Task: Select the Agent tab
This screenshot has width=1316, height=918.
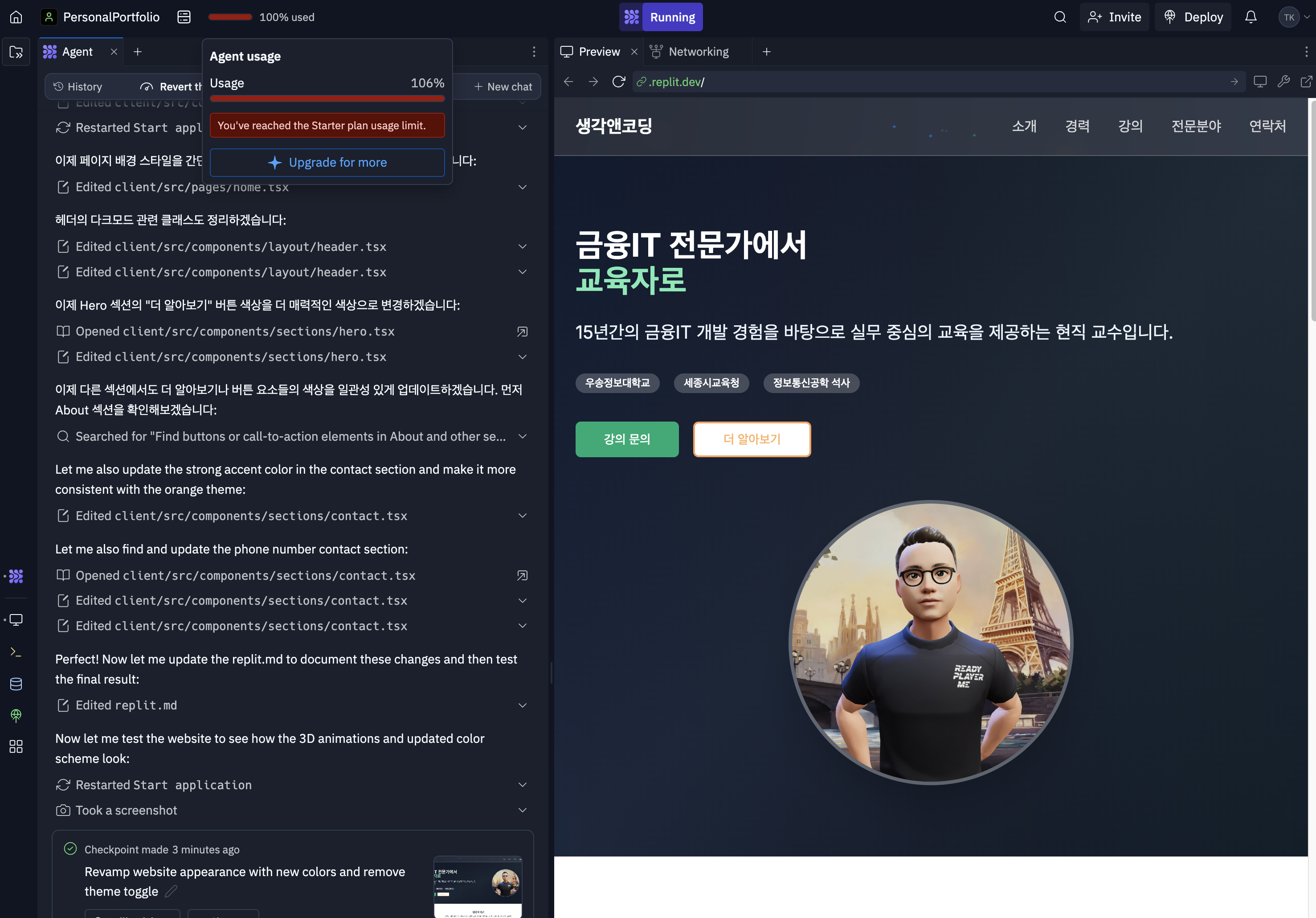Action: (76, 52)
